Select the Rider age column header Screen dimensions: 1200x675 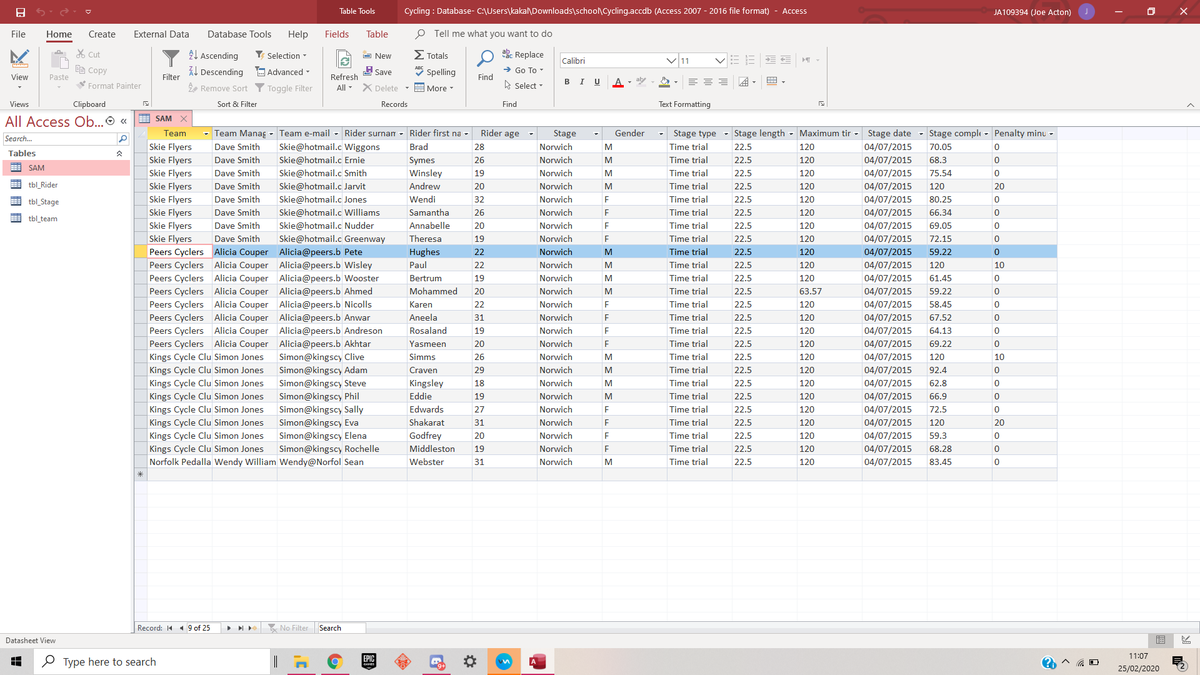[x=506, y=133]
